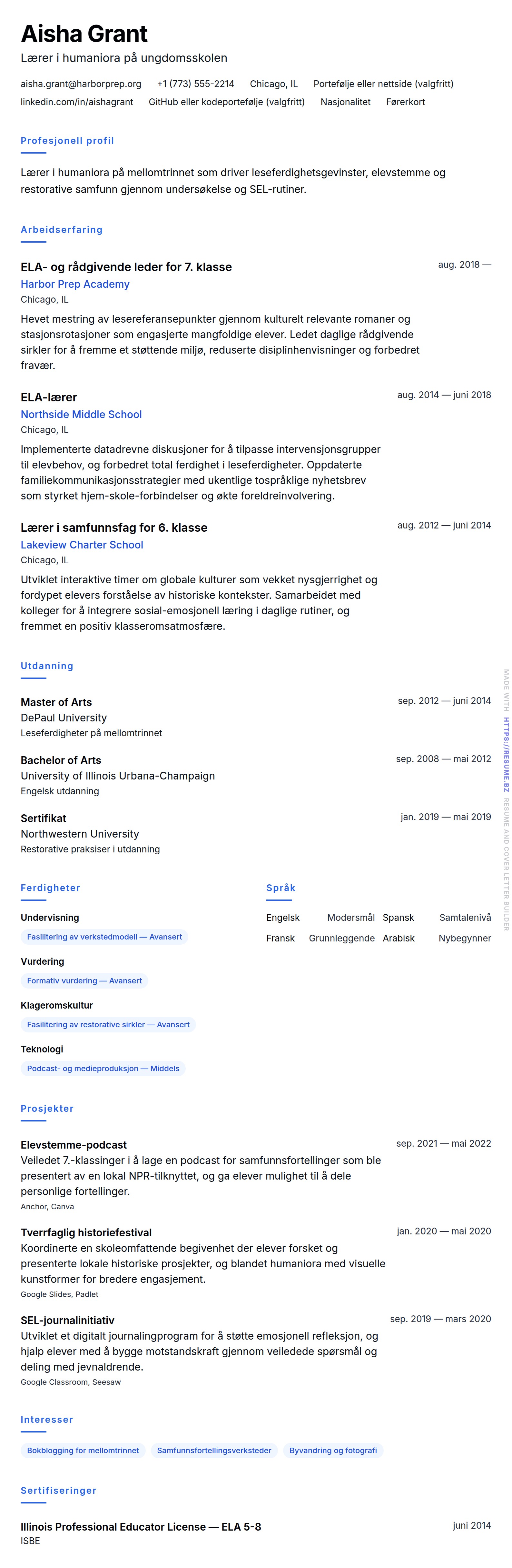This screenshot has width=512, height=1568.
Task: Click the Fasilitering av restorative sirkler tag
Action: (x=108, y=1024)
